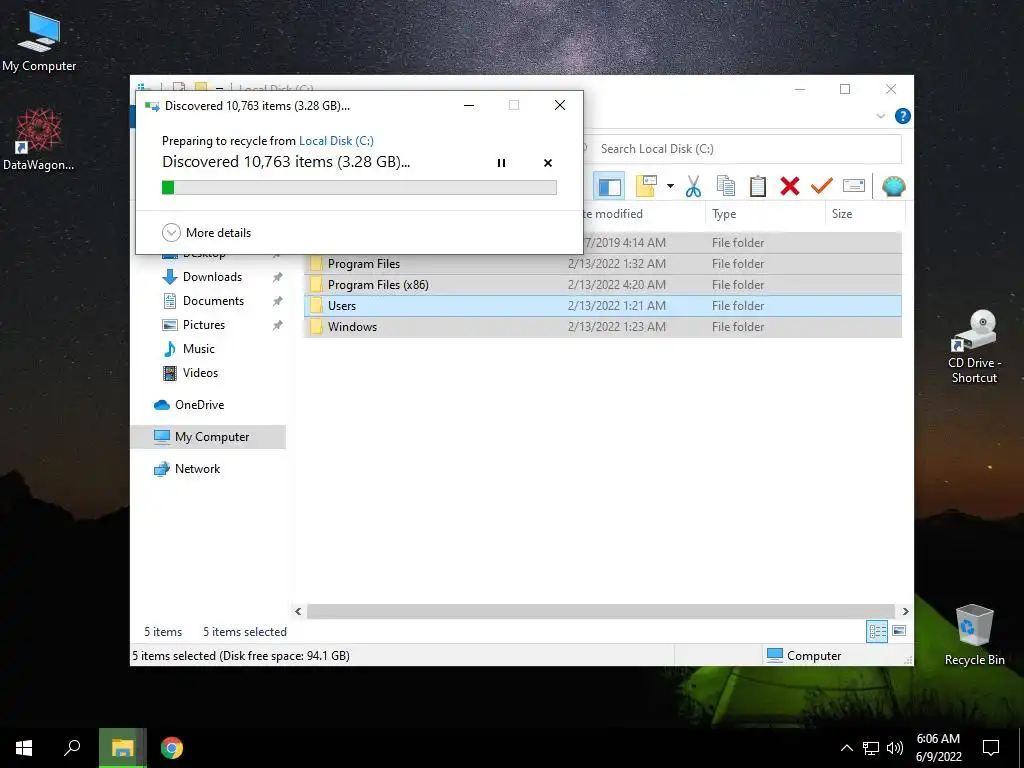
Task: Sort by the Date modified column header
Action: click(x=643, y=214)
